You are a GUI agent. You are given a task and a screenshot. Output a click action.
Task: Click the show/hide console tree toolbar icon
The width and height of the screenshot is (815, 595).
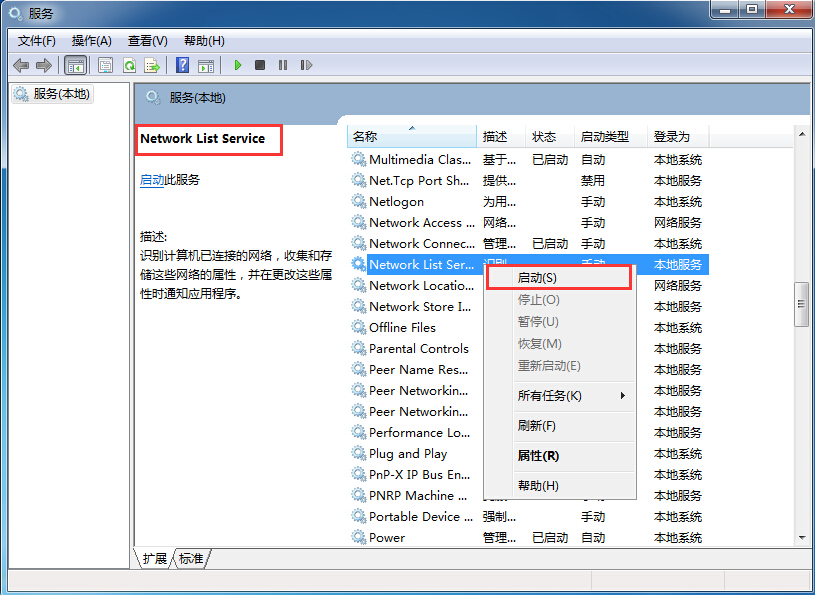(x=76, y=65)
